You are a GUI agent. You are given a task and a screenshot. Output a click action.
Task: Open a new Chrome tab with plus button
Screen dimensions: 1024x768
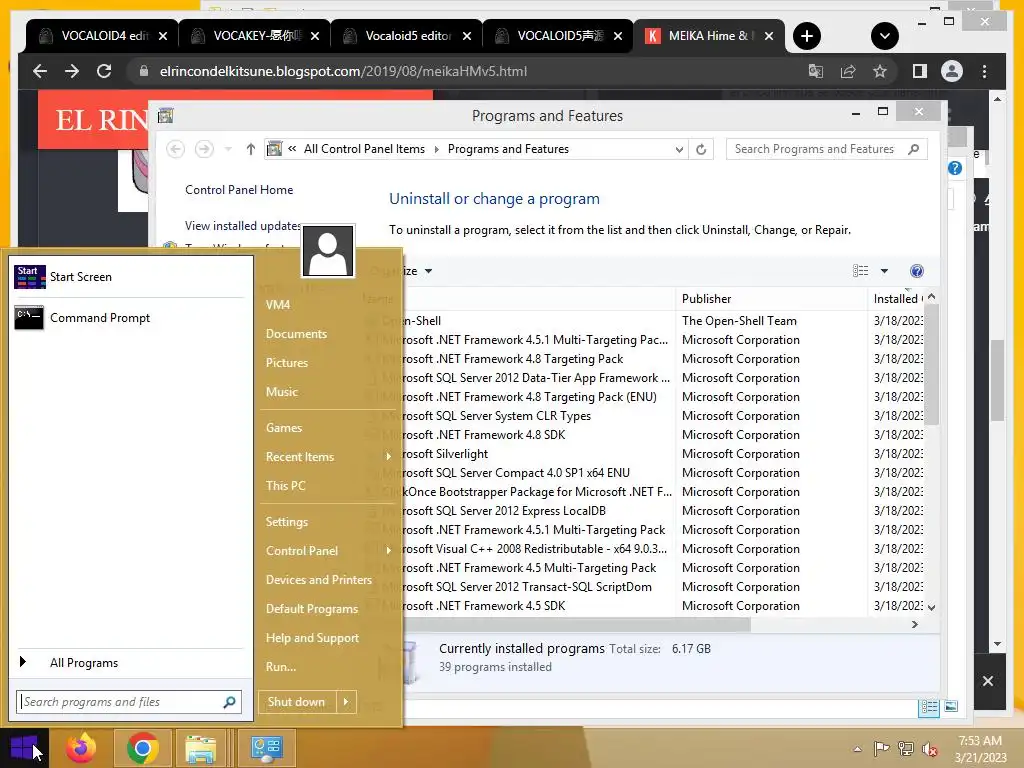pyautogui.click(x=807, y=36)
